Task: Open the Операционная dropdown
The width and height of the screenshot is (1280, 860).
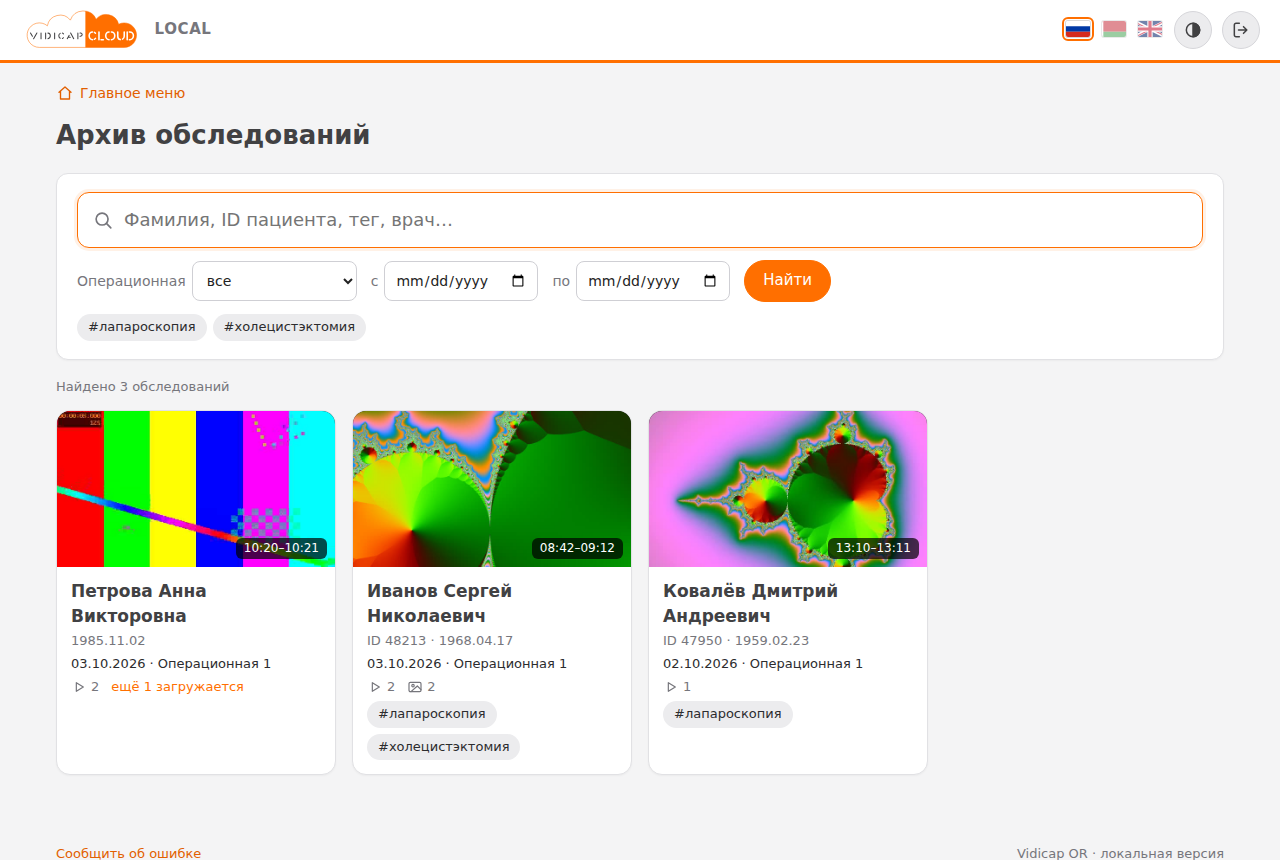Action: tap(274, 281)
